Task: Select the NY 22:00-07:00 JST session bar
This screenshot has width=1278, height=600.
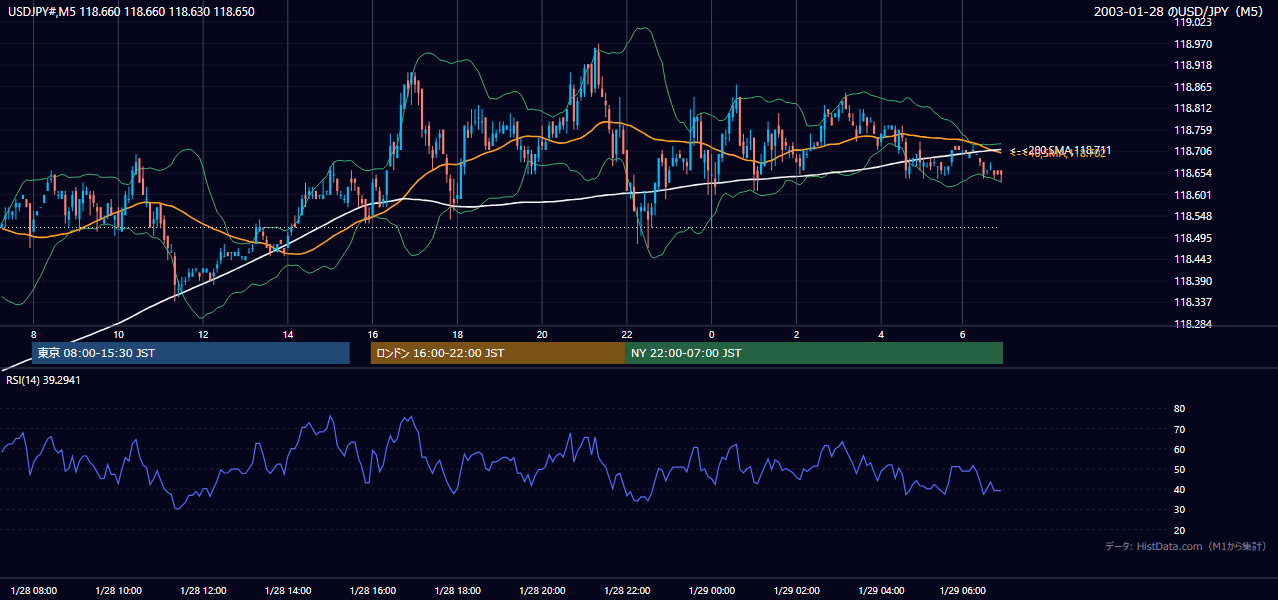Action: pos(814,353)
